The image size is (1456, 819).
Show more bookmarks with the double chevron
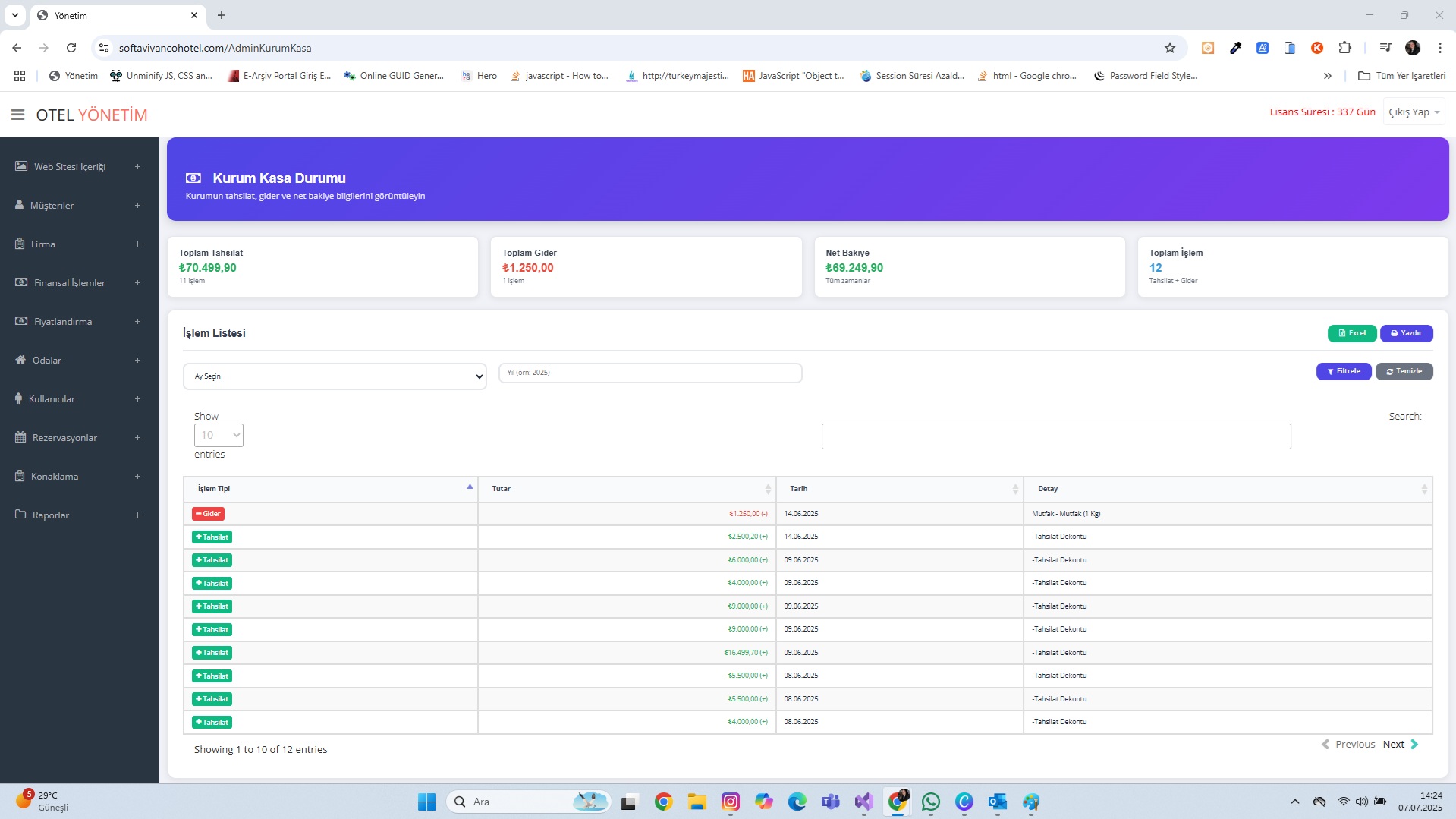tap(1327, 76)
